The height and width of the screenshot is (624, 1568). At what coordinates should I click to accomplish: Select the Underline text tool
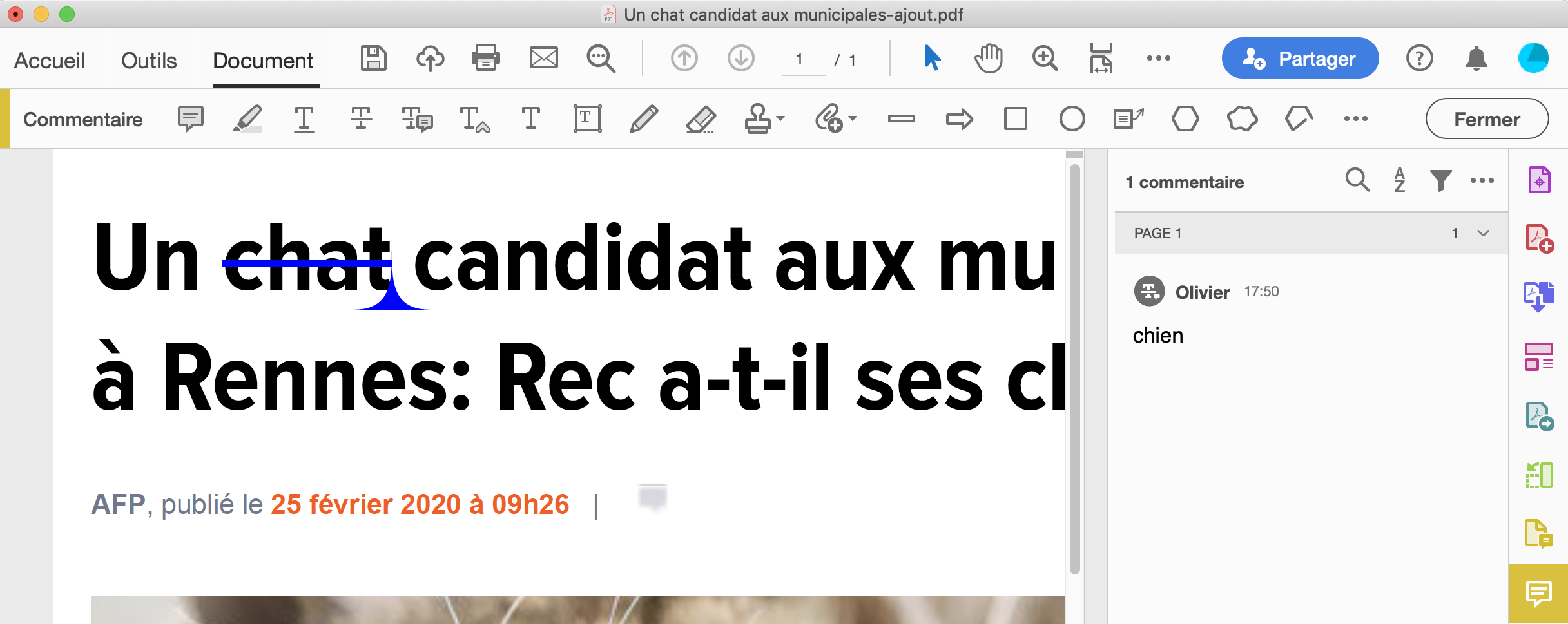304,119
